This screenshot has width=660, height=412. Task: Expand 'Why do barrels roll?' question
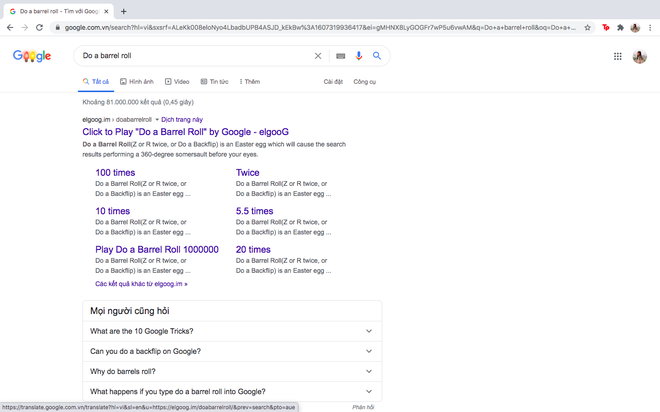(232, 372)
